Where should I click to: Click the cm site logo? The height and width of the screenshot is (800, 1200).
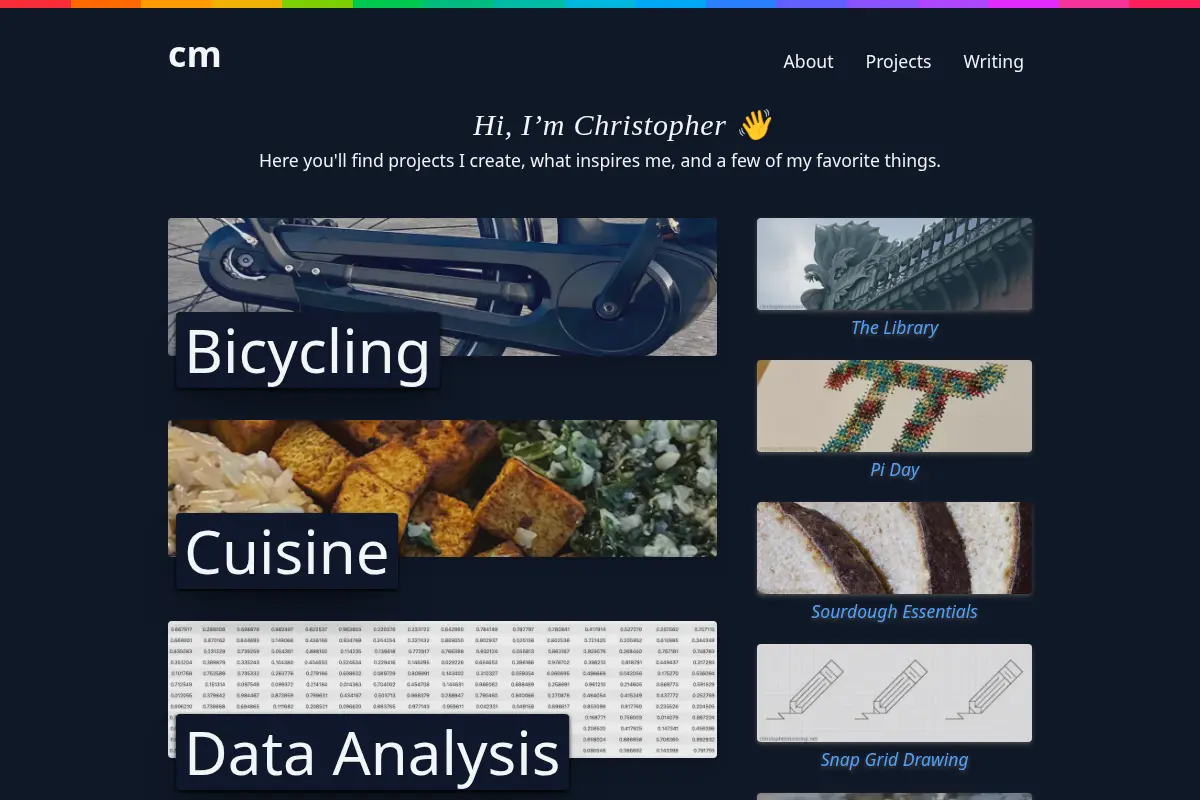(x=195, y=58)
